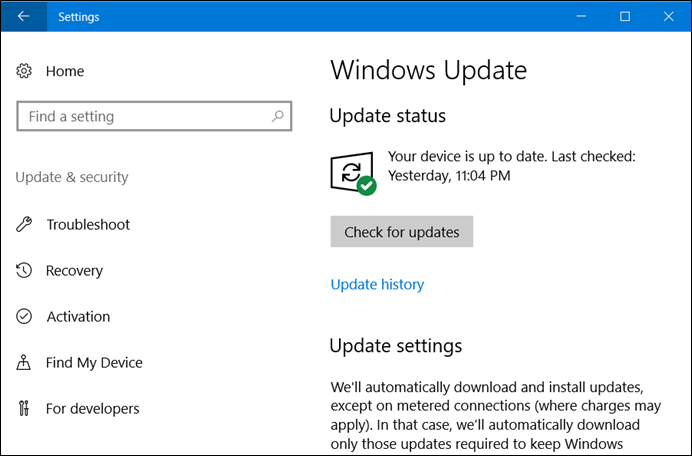Close the Settings window
The width and height of the screenshot is (692, 456).
pyautogui.click(x=669, y=16)
